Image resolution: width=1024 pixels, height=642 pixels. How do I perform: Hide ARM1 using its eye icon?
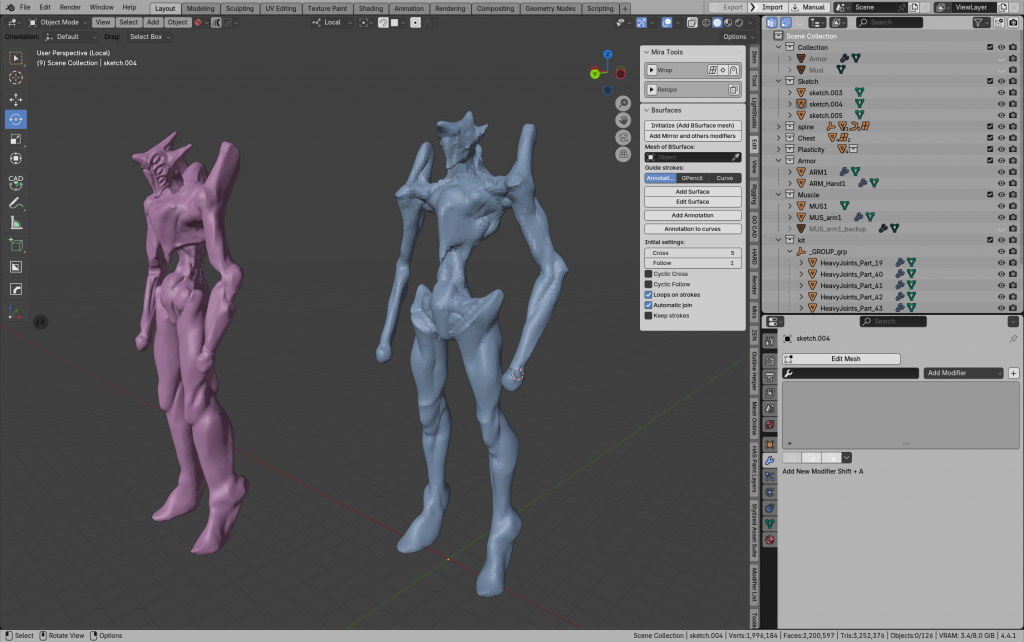1001,172
